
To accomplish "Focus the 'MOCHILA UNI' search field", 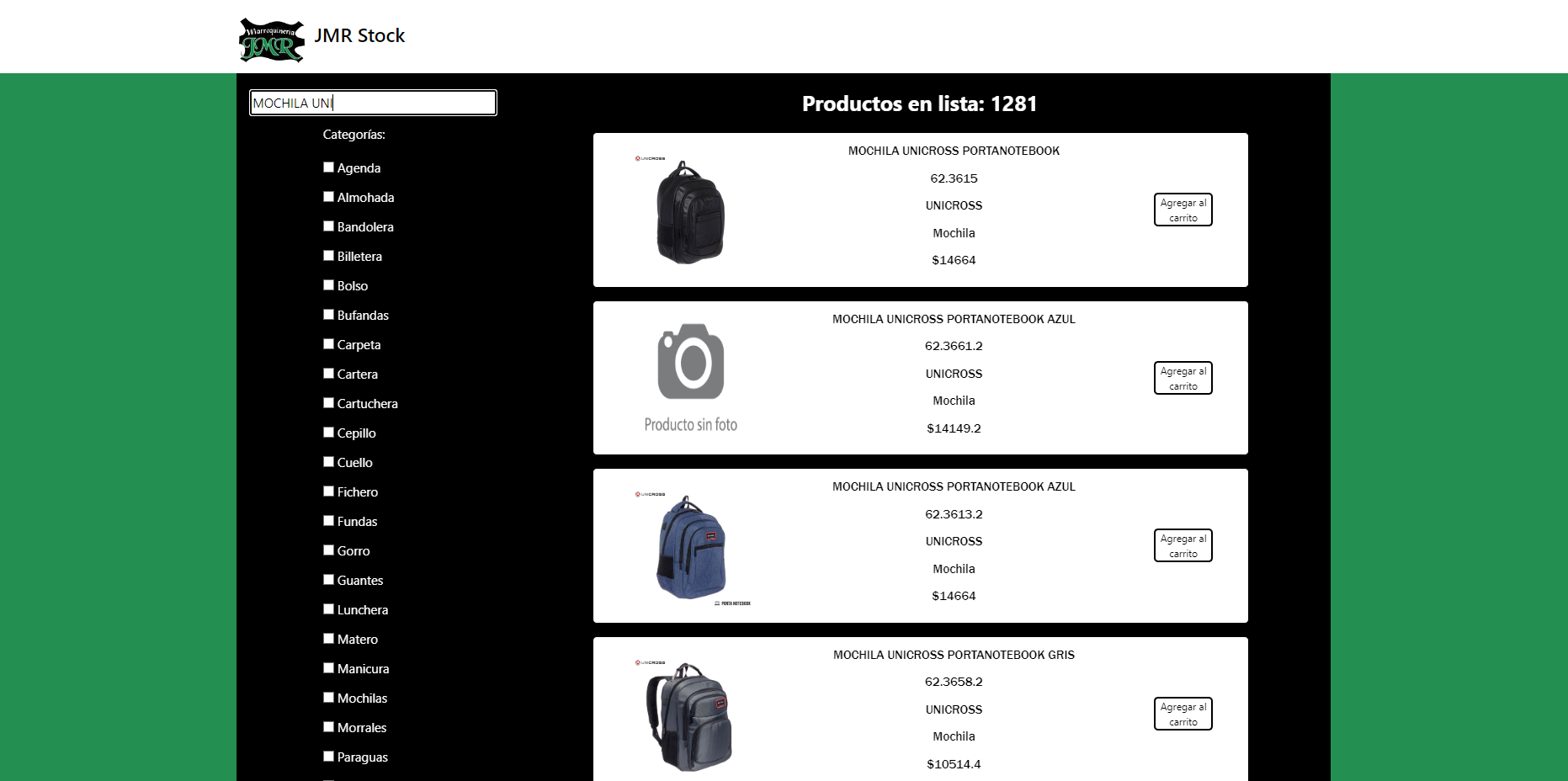I will point(373,103).
